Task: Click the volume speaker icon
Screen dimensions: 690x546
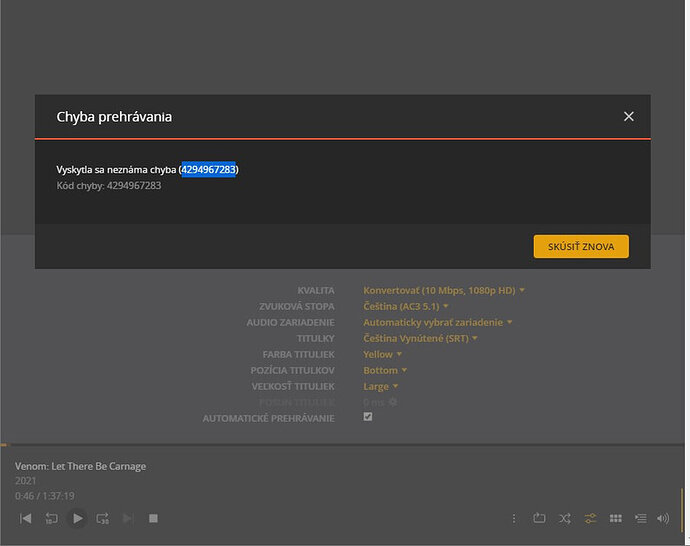Action: coord(663,519)
